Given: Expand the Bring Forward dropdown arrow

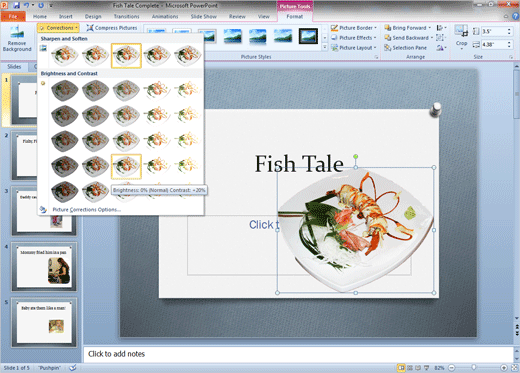Looking at the screenshot, I should pos(430,28).
